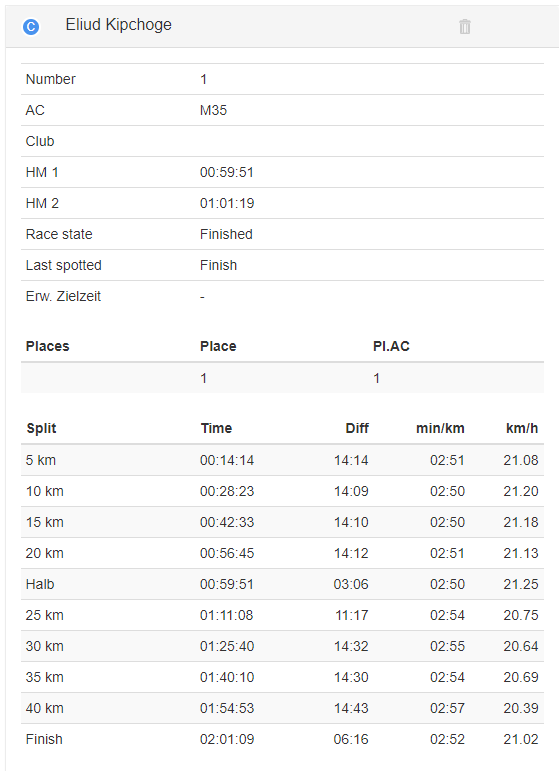Click the km/h column header
This screenshot has height=771, width=559.
click(522, 428)
